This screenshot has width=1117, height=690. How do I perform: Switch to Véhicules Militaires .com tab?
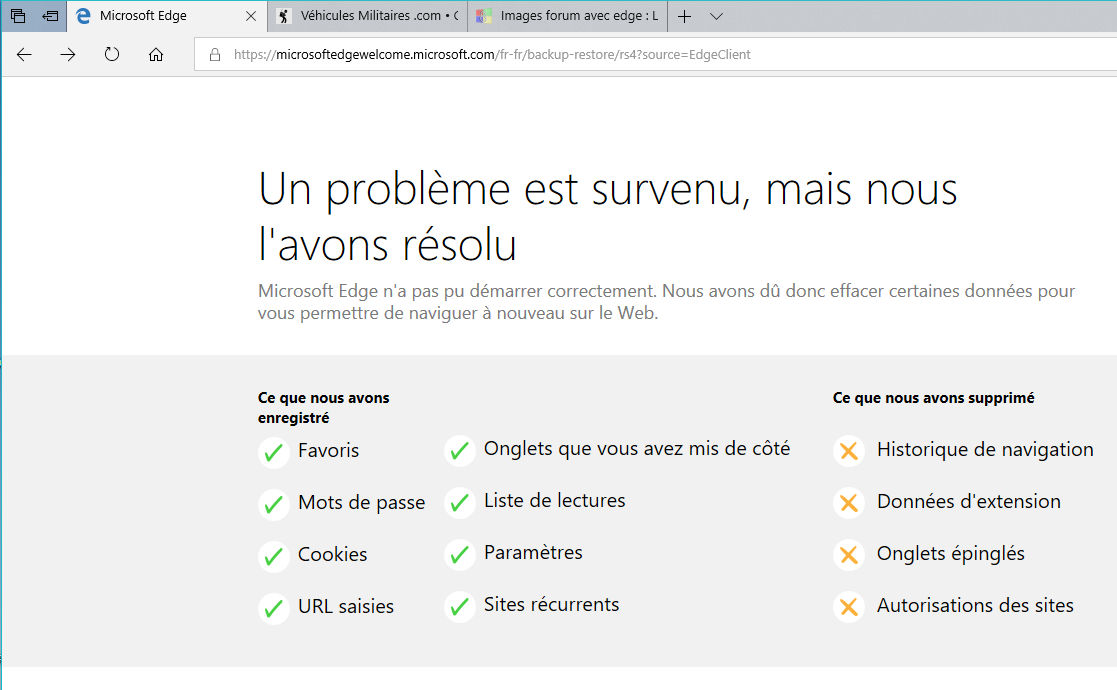click(x=368, y=16)
